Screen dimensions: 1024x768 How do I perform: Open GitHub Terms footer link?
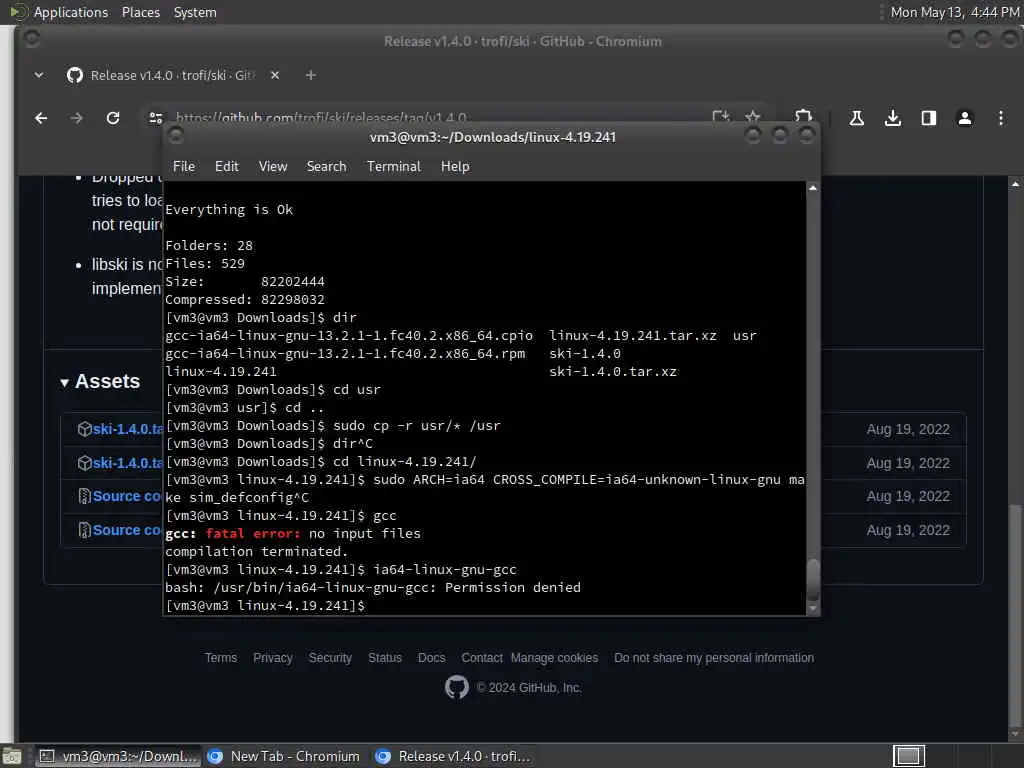221,658
